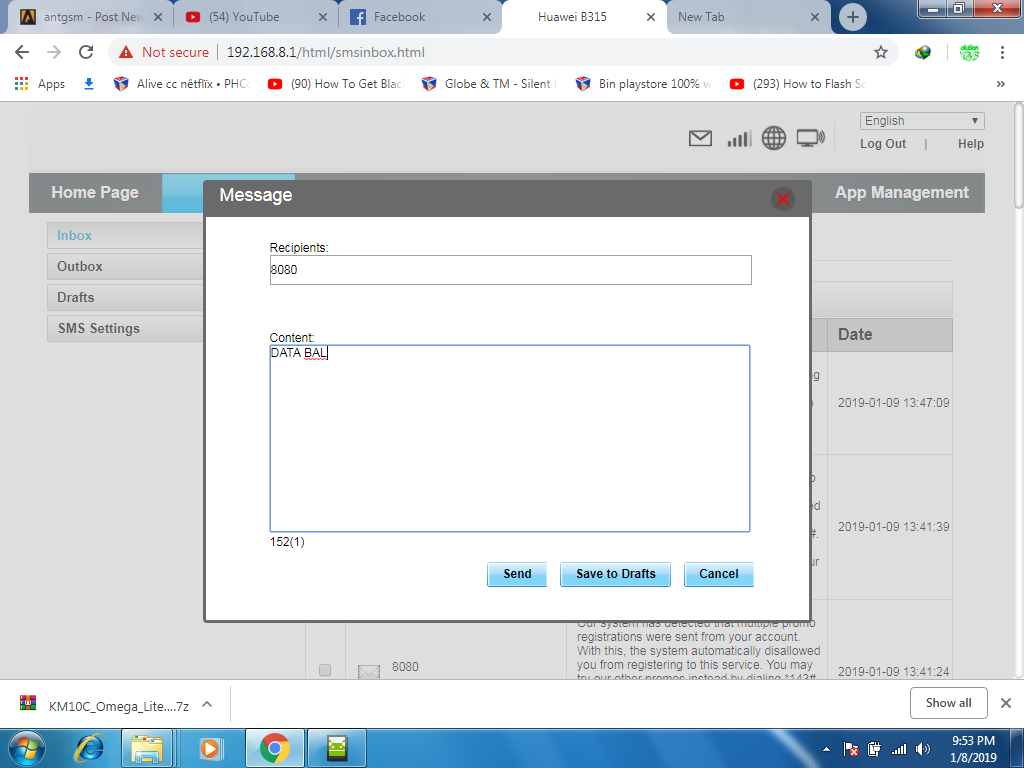The height and width of the screenshot is (768, 1024).
Task: Switch to the YouTube tab
Action: tap(255, 17)
